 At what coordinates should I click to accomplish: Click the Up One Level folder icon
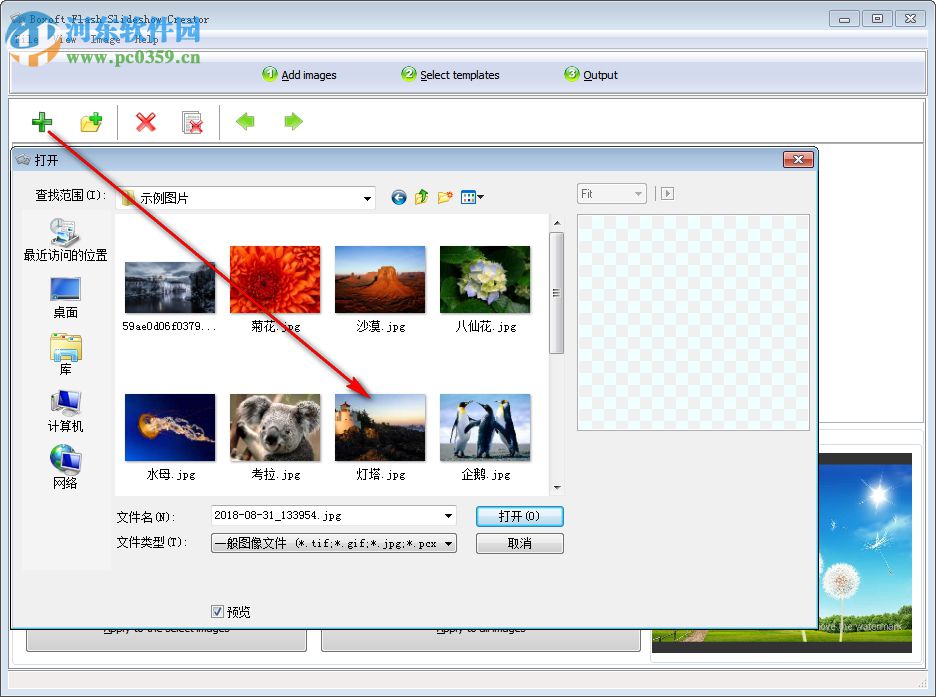[422, 197]
